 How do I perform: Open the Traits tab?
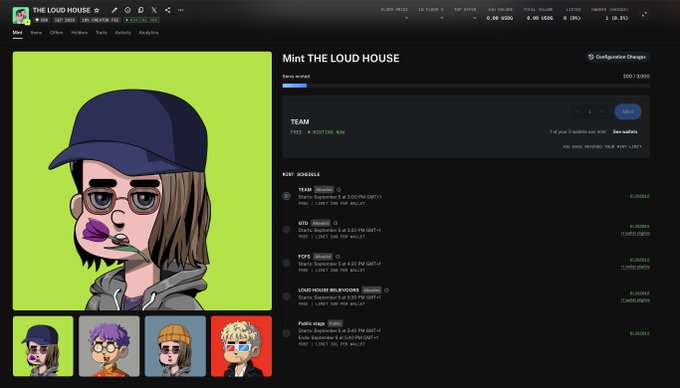point(101,33)
